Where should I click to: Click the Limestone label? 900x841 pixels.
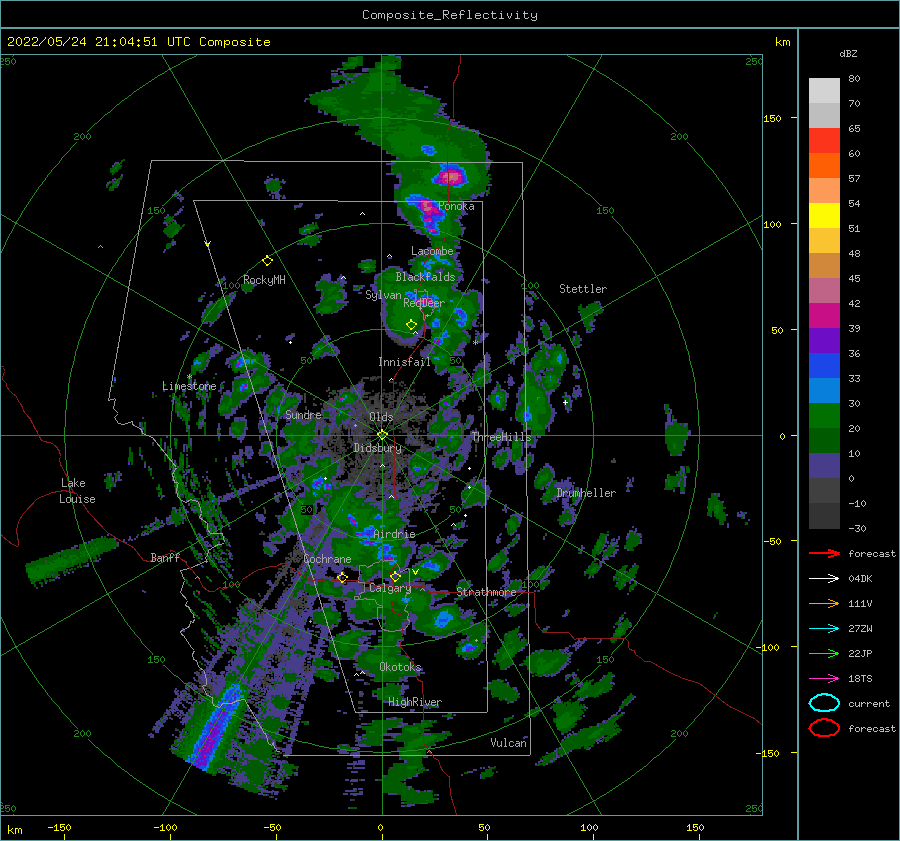(x=189, y=386)
